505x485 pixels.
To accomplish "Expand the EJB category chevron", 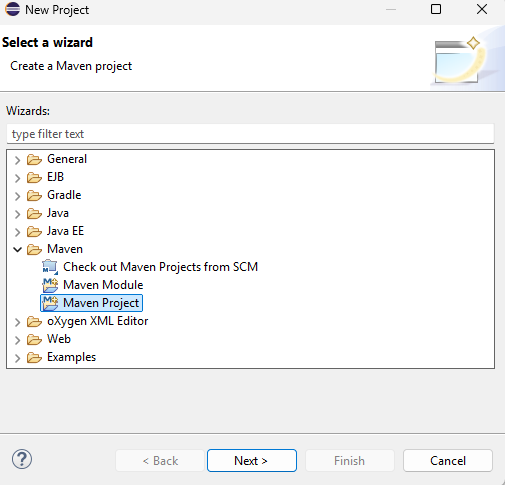I will (18, 178).
